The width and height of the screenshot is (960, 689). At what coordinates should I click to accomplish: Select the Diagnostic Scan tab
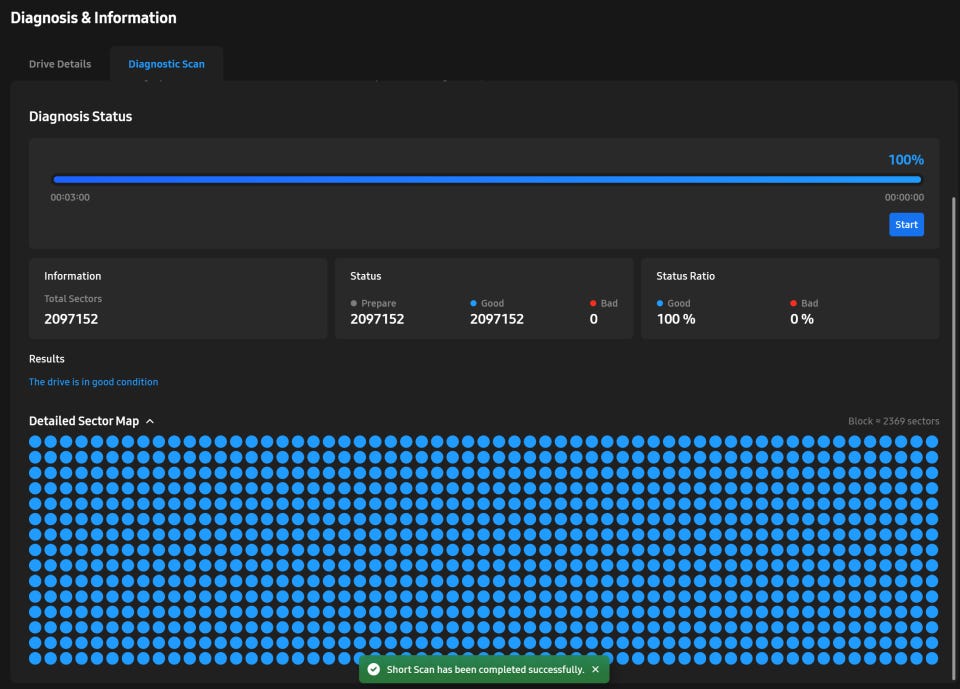tap(167, 64)
